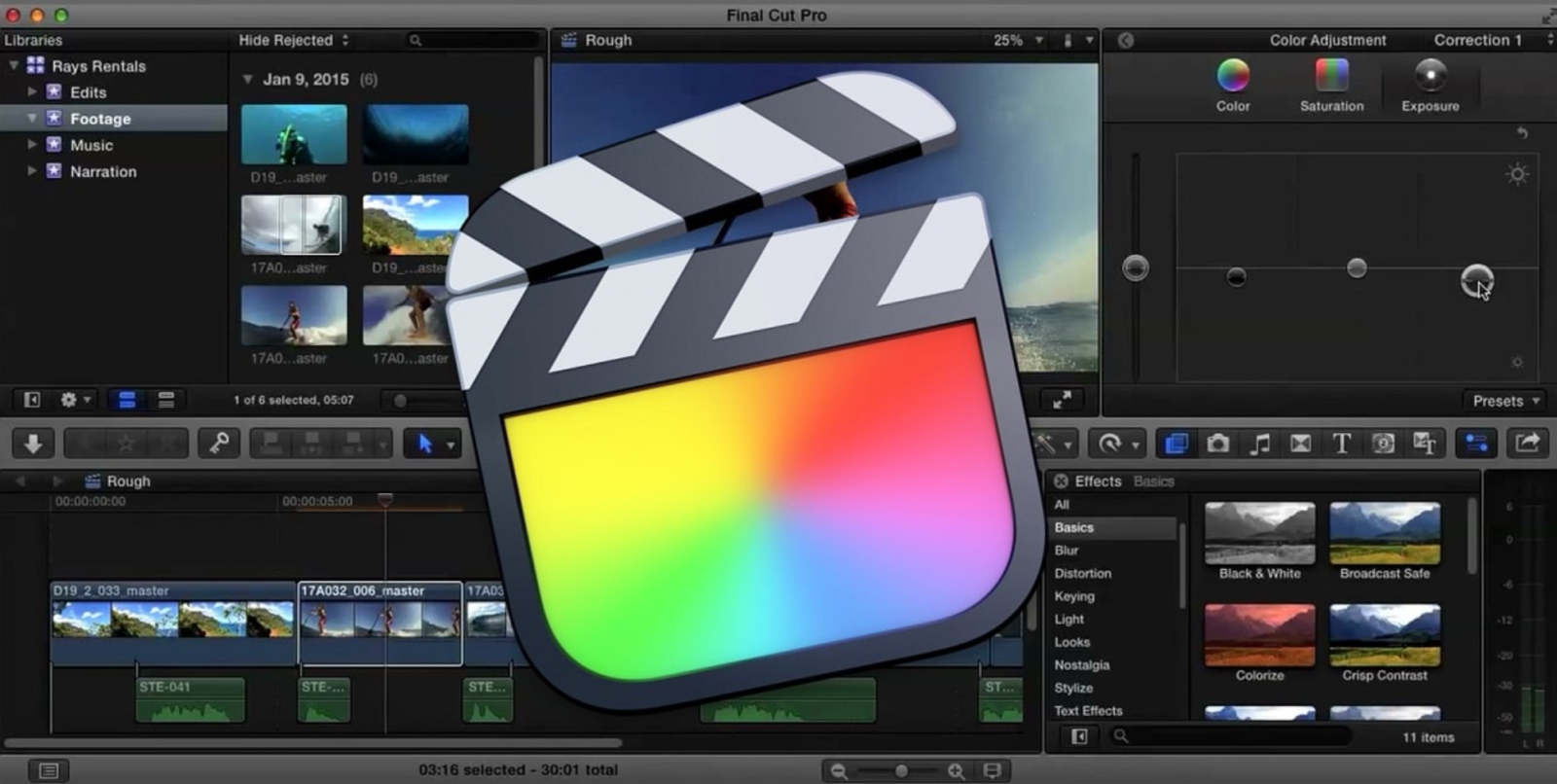
Task: Open the Titles browser T icon
Action: (x=1341, y=444)
